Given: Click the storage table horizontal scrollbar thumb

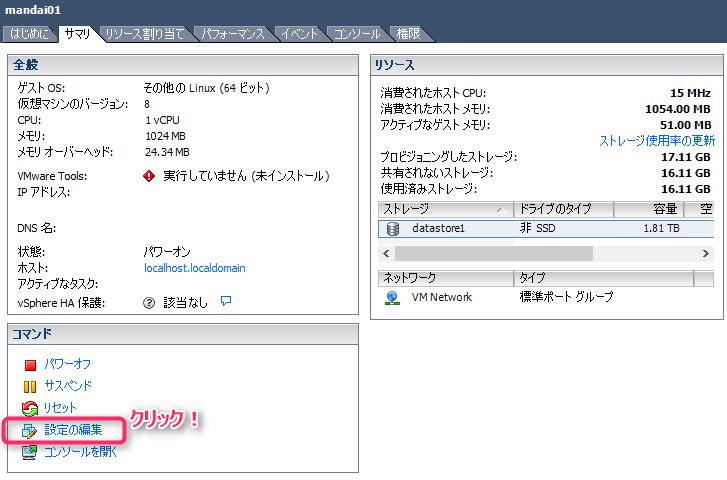Looking at the screenshot, I should click(x=494, y=254).
